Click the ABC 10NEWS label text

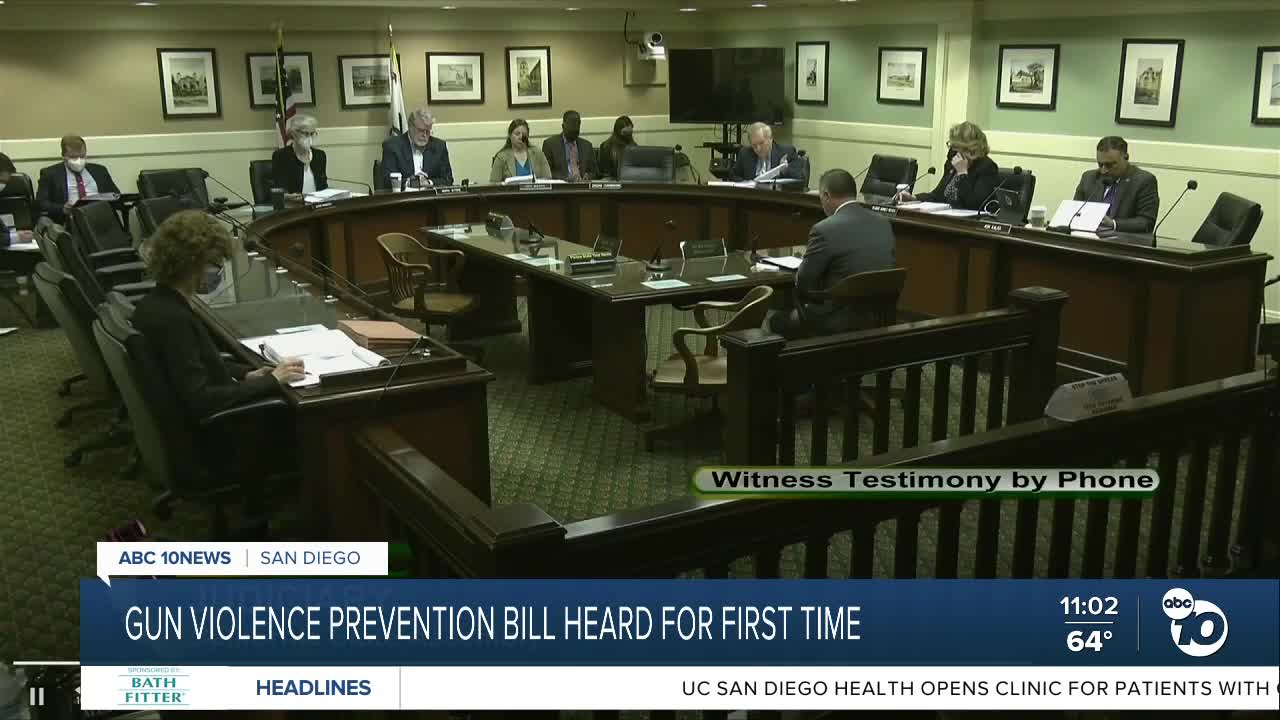[174, 558]
